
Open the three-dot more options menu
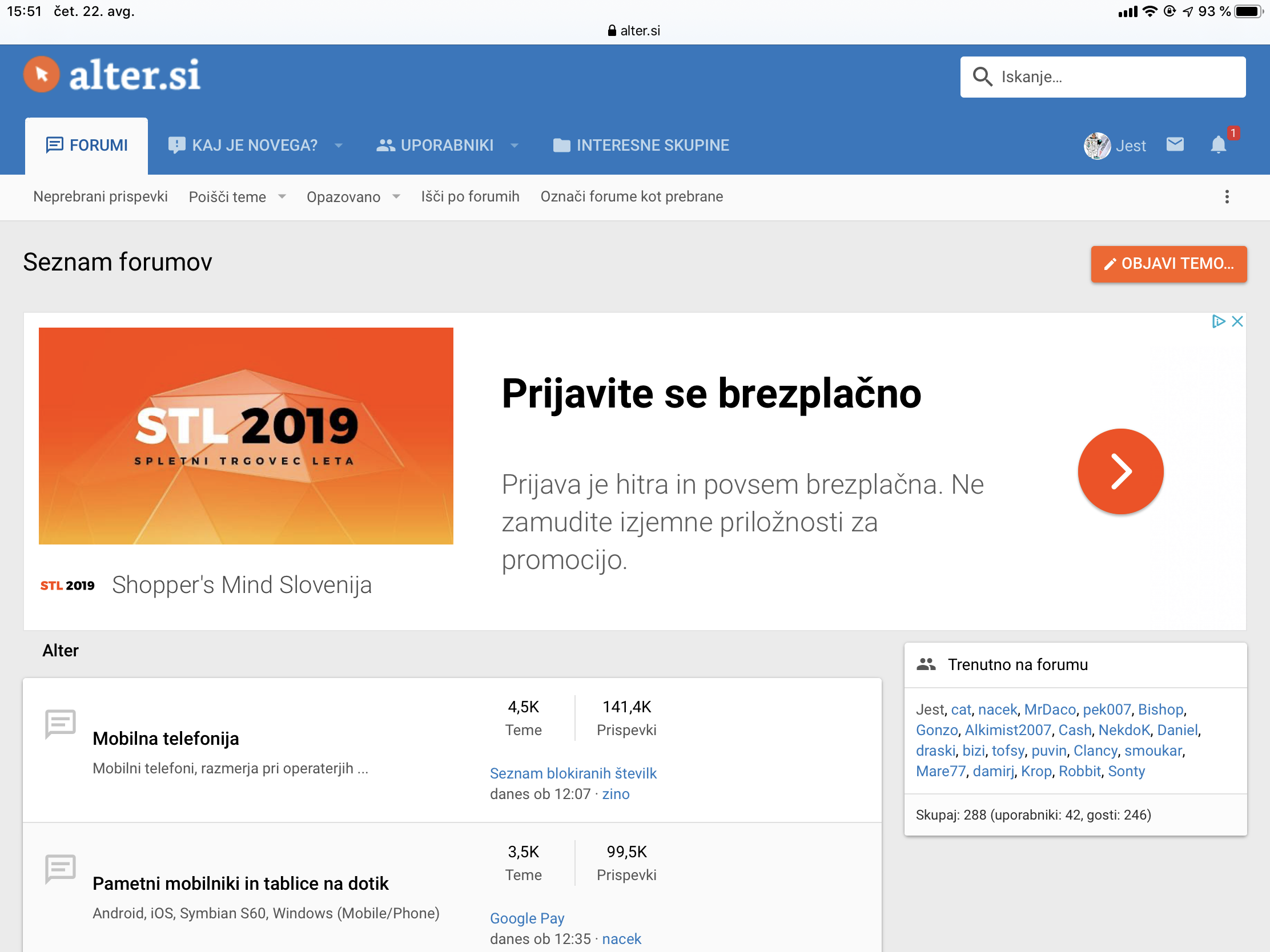point(1227,197)
